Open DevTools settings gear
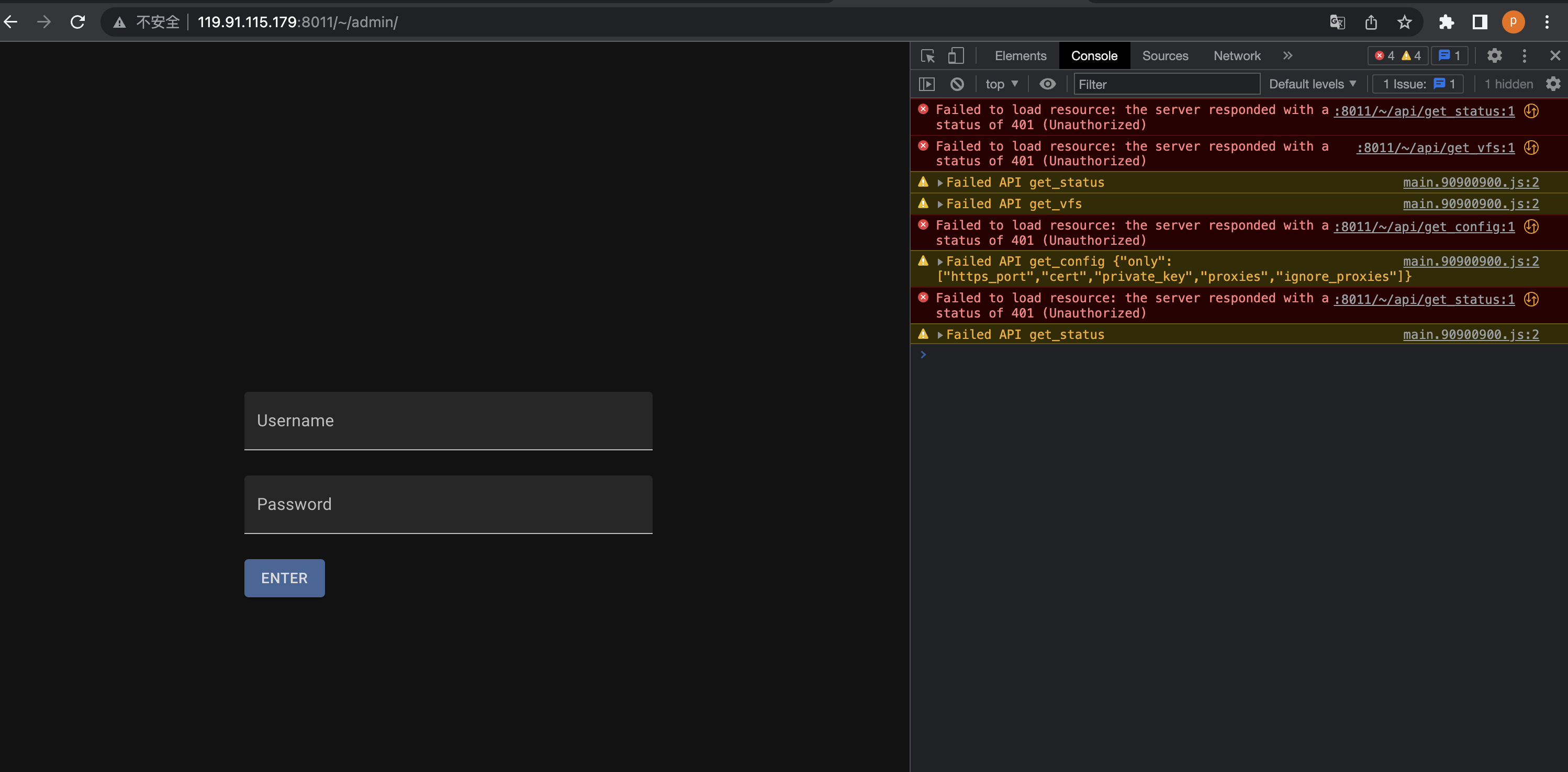Screen dimensions: 1568x772 1495,55
